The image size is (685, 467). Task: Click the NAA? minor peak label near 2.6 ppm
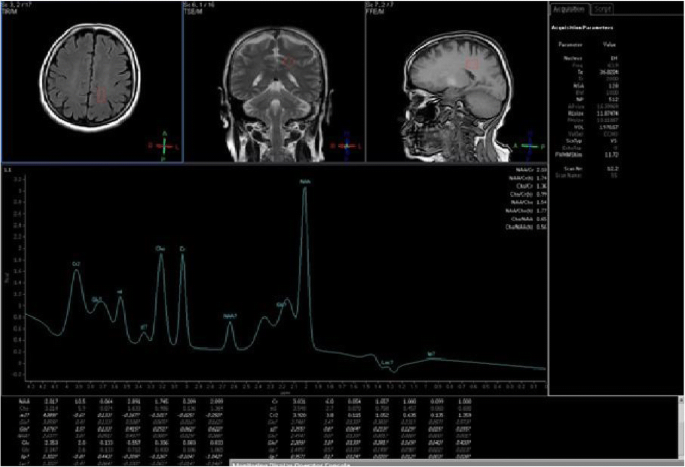(x=230, y=316)
